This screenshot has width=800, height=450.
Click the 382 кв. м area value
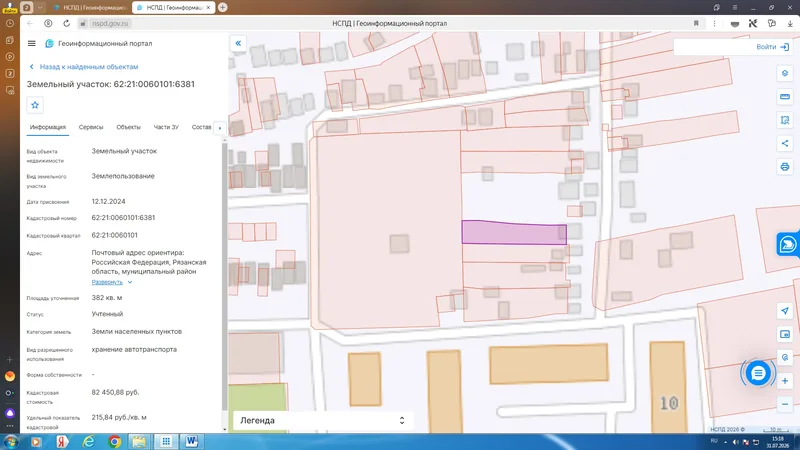pos(107,297)
